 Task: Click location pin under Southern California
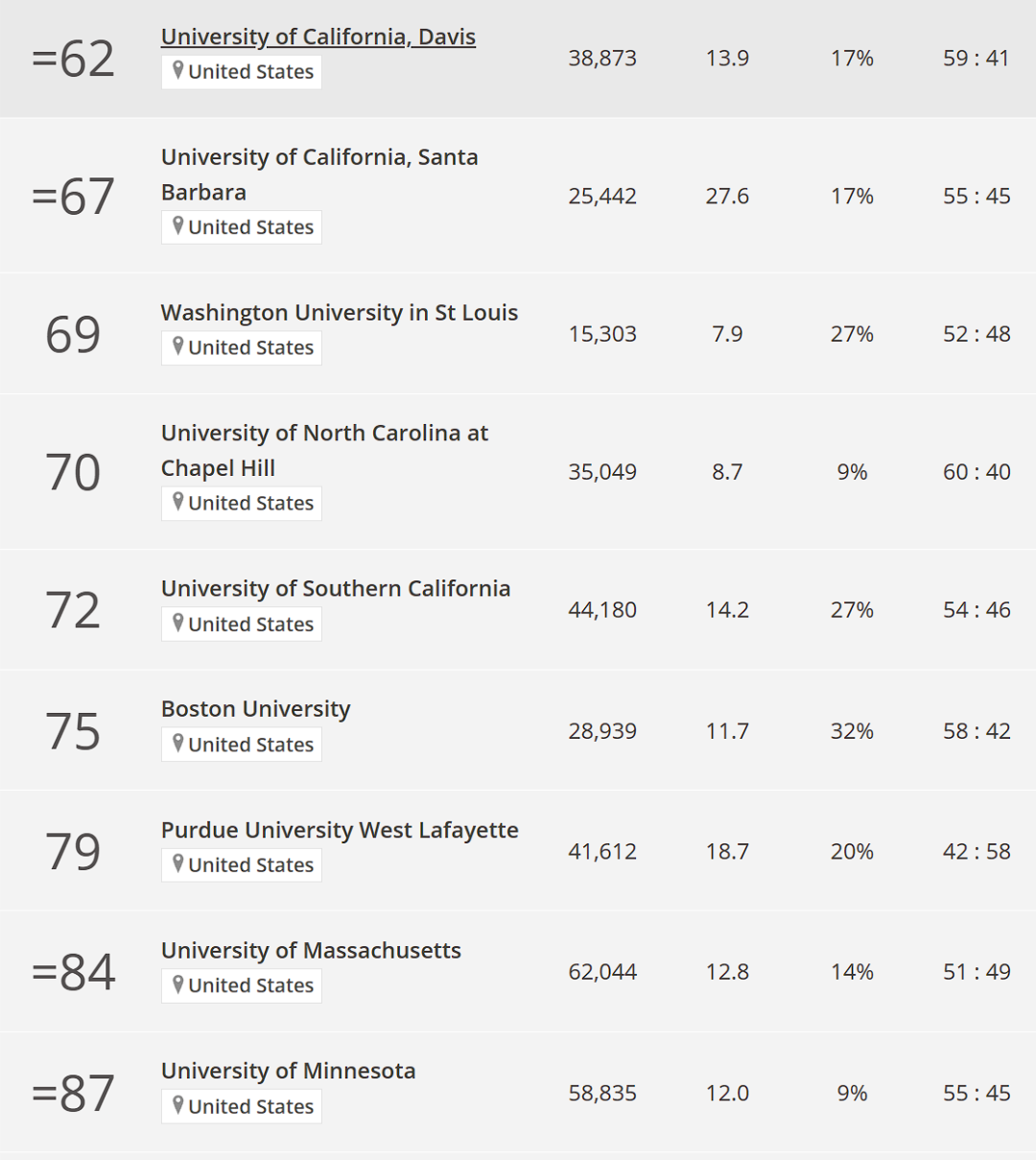pyautogui.click(x=177, y=622)
